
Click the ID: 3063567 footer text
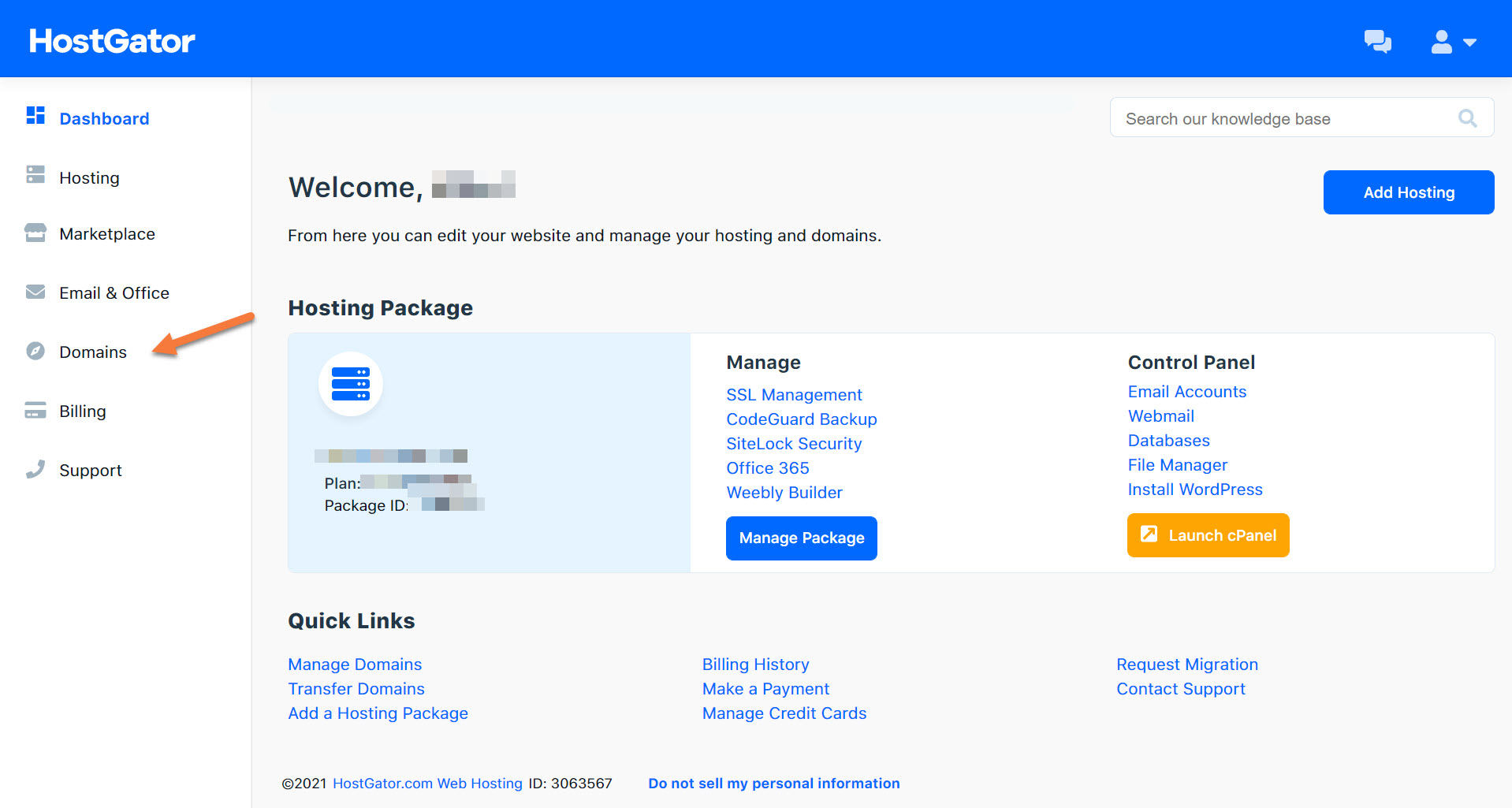571,784
